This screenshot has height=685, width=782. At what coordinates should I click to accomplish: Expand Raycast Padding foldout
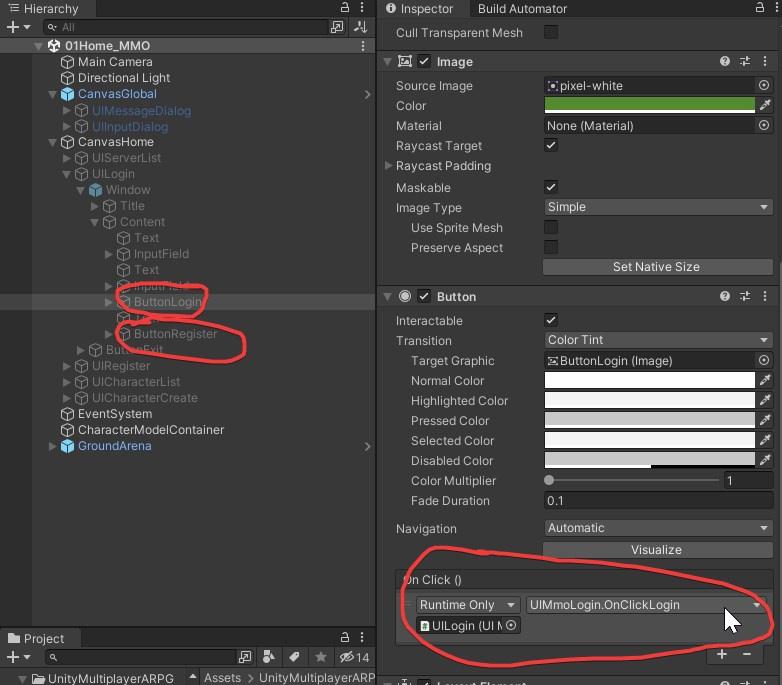click(389, 166)
